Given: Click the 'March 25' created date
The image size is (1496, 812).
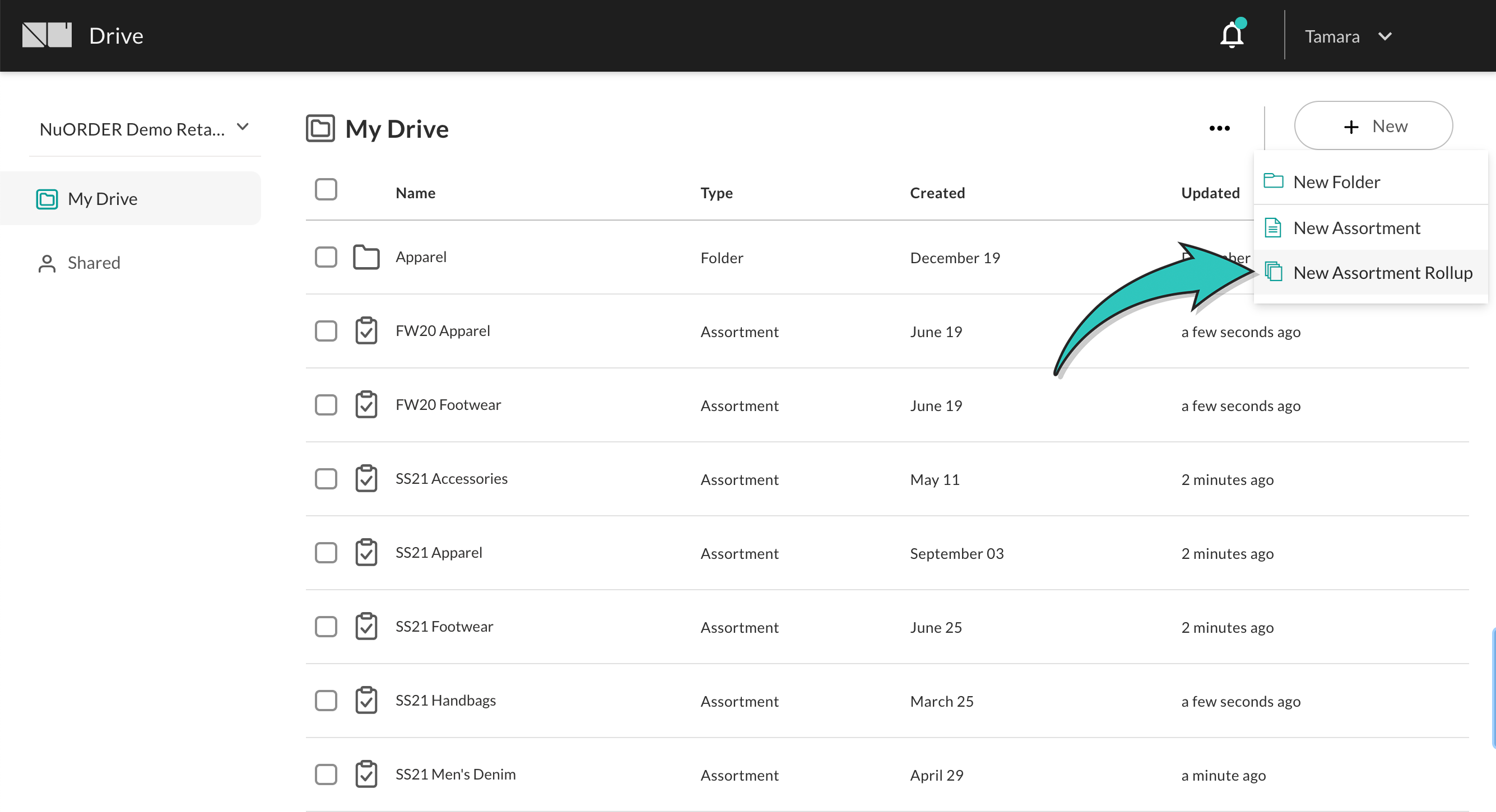Looking at the screenshot, I should pos(941,701).
